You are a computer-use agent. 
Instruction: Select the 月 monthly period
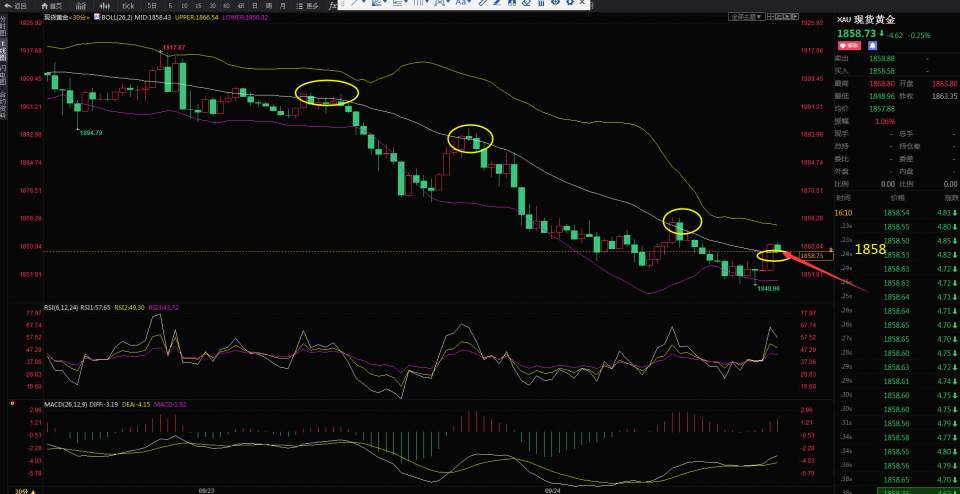coord(283,6)
